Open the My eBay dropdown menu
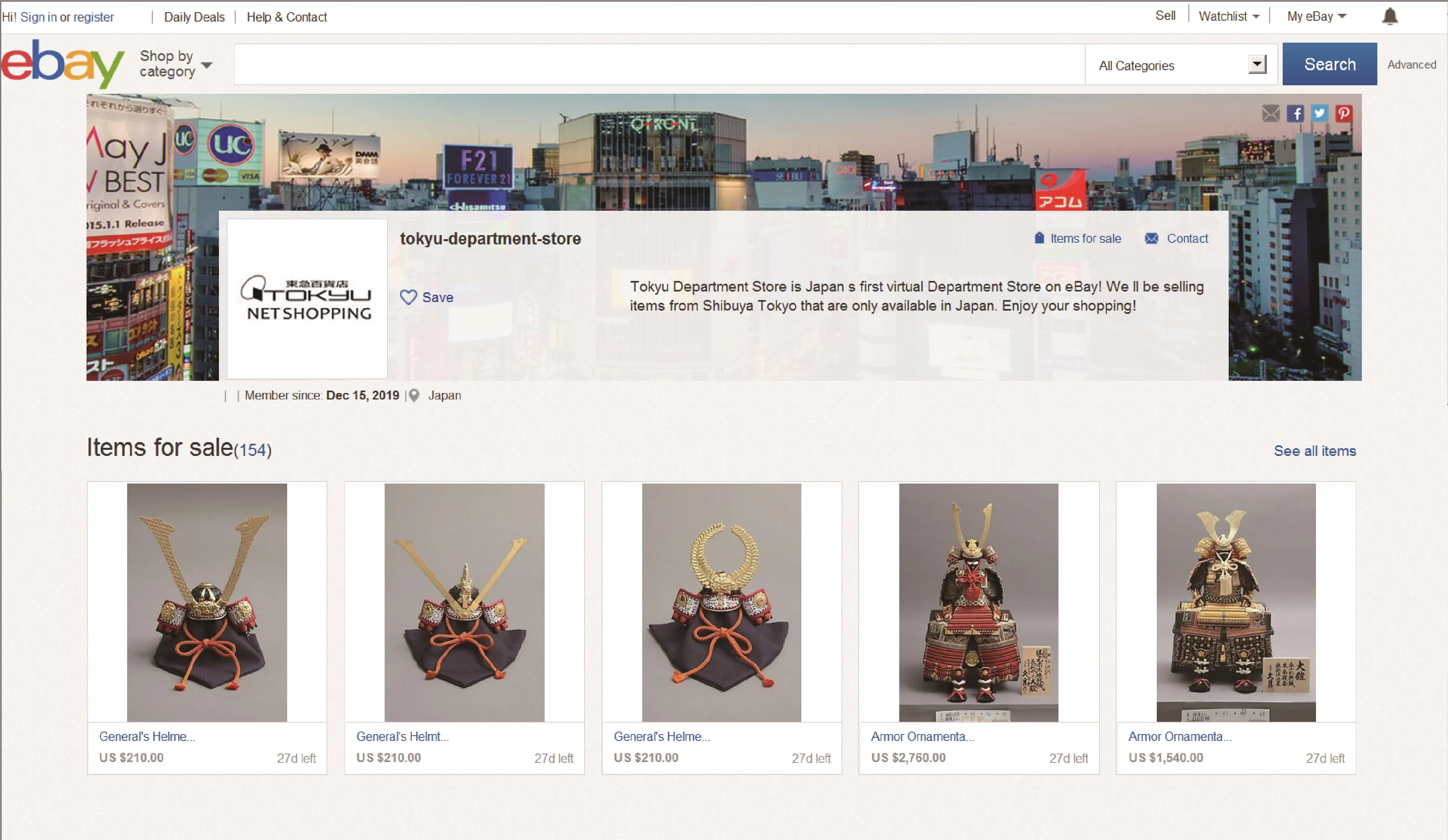This screenshot has width=1448, height=840. (1316, 17)
